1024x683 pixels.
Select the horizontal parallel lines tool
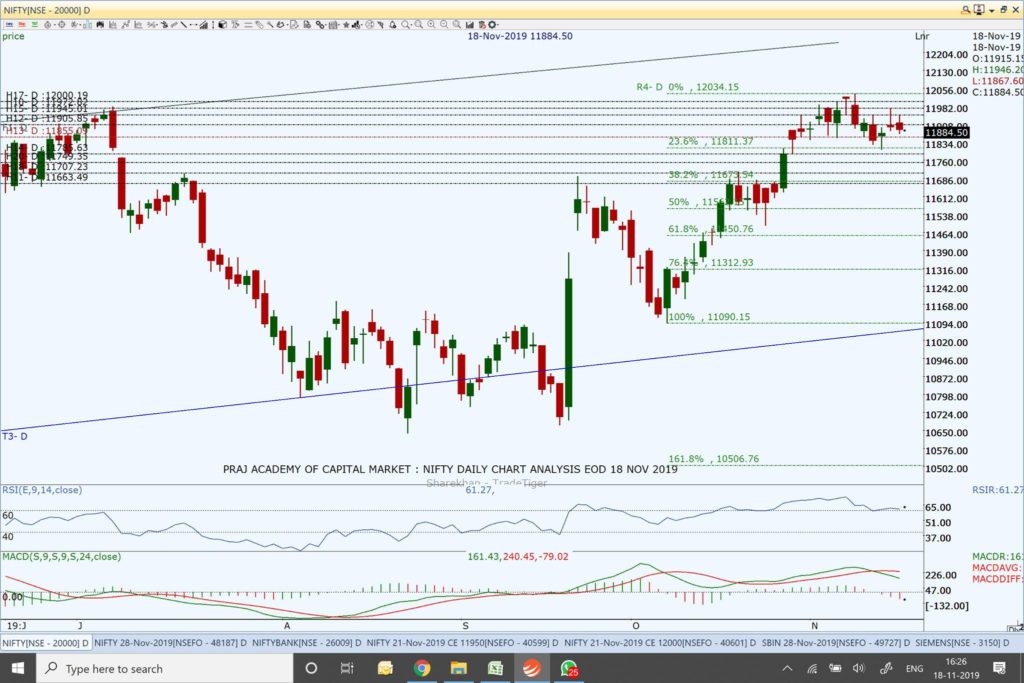[248, 25]
